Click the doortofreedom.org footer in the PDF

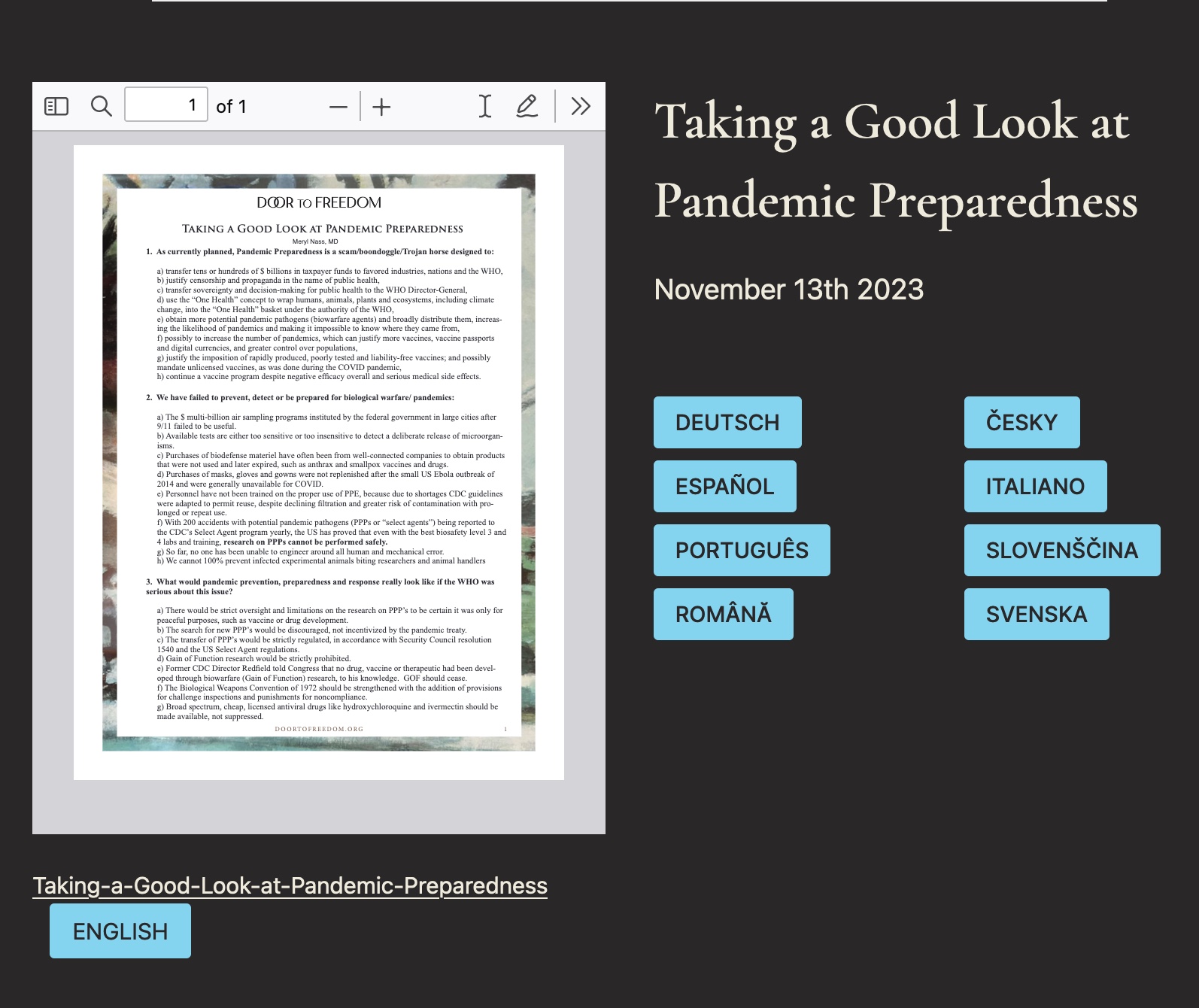coord(319,729)
